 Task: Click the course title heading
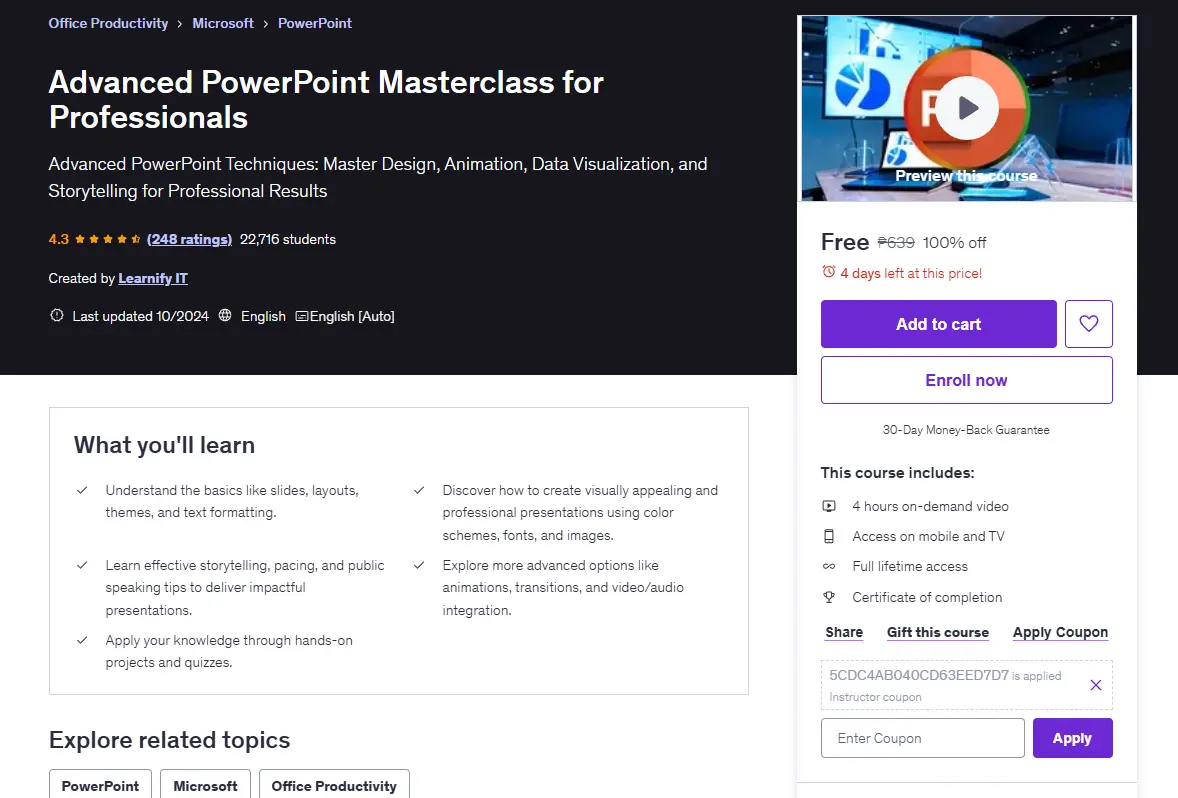tap(326, 99)
